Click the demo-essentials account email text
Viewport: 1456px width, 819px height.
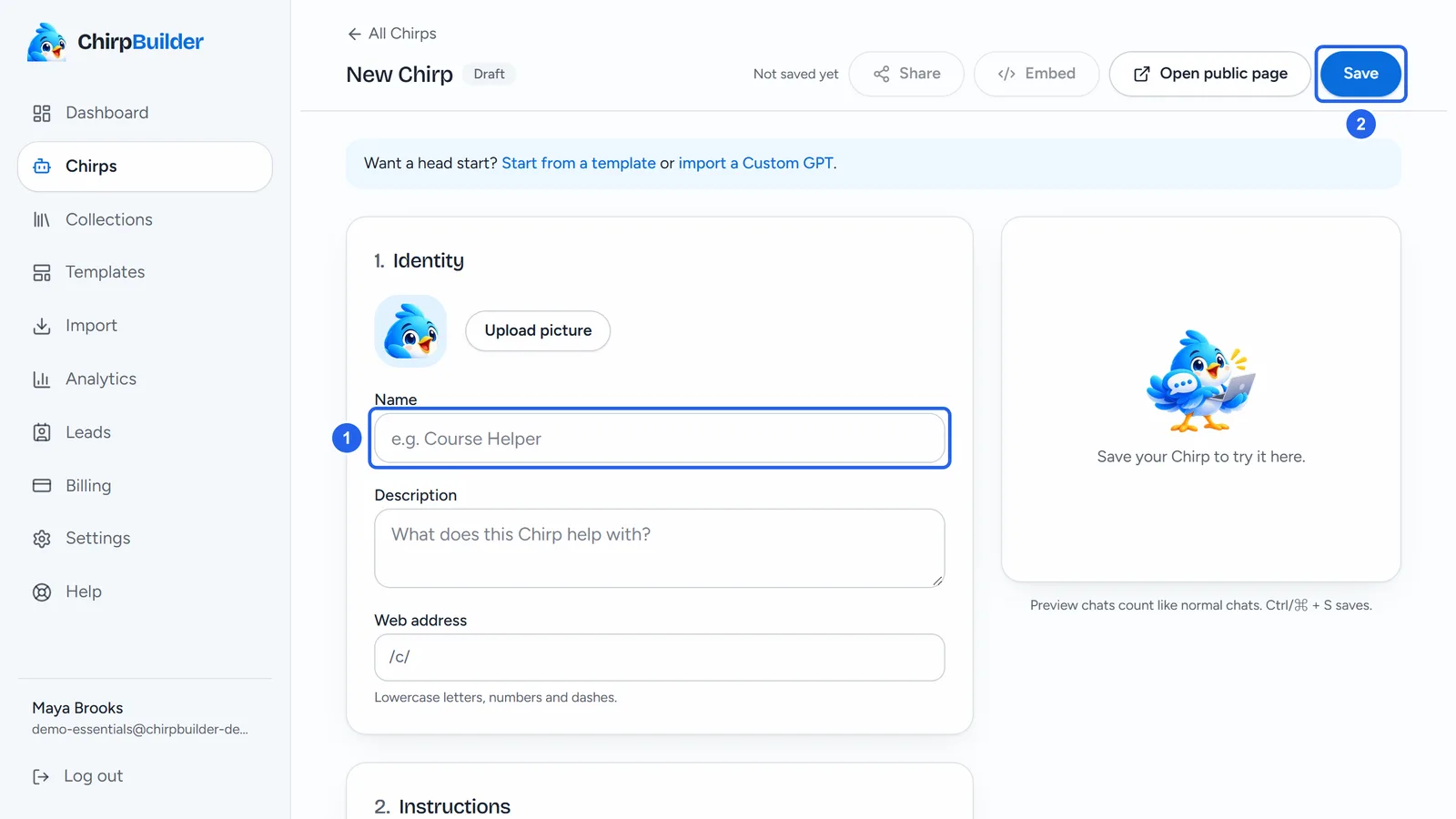[139, 729]
